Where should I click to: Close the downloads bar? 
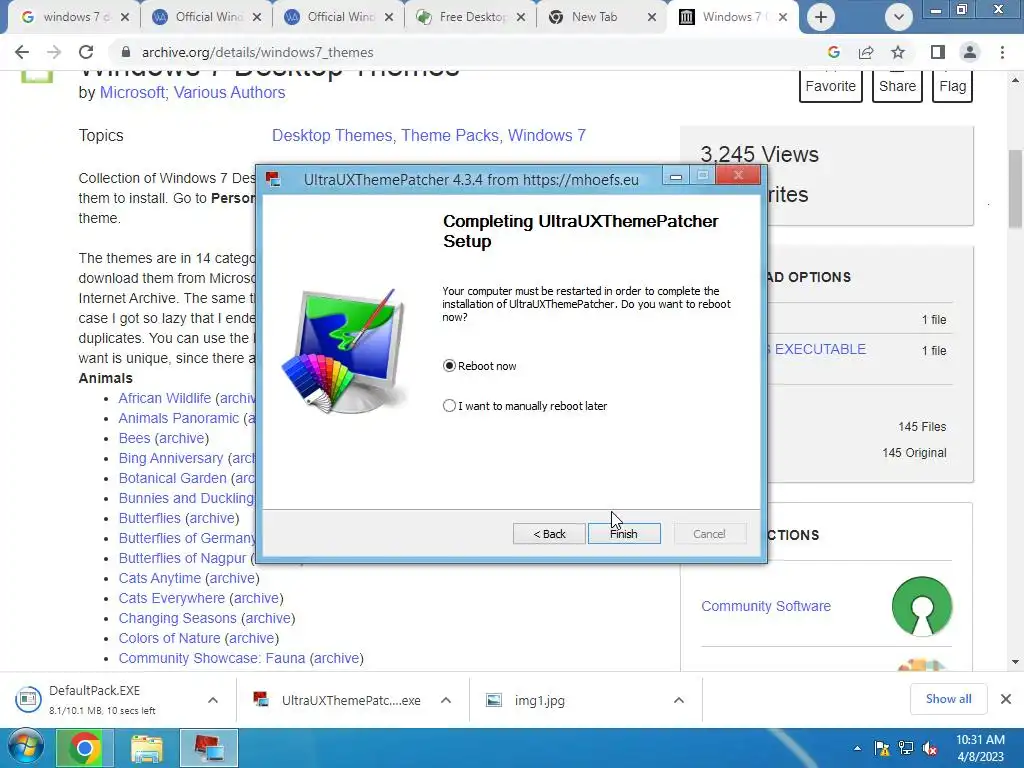click(x=1006, y=699)
